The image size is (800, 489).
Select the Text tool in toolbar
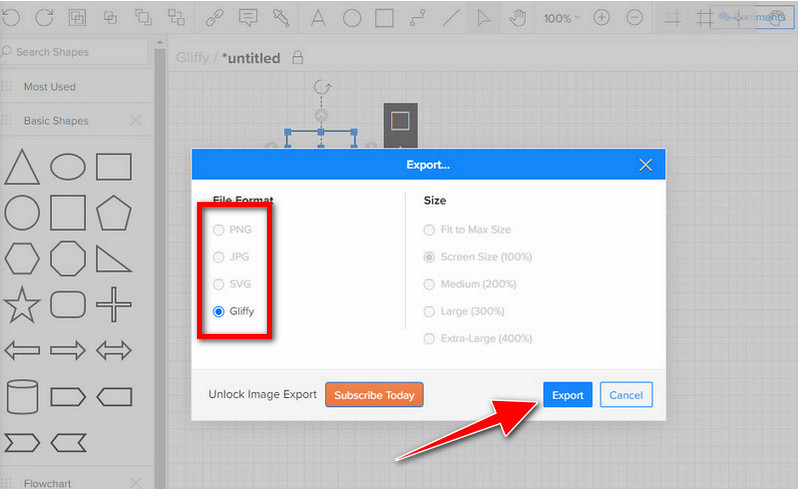pos(318,18)
